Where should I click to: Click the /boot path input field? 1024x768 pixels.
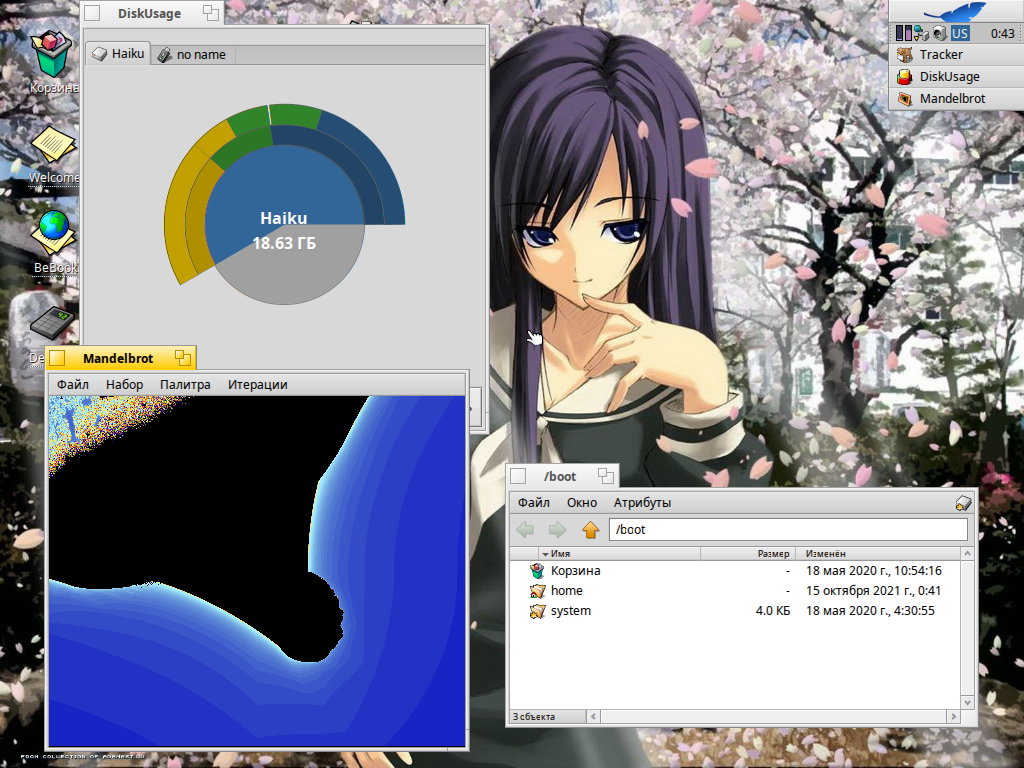coord(788,530)
